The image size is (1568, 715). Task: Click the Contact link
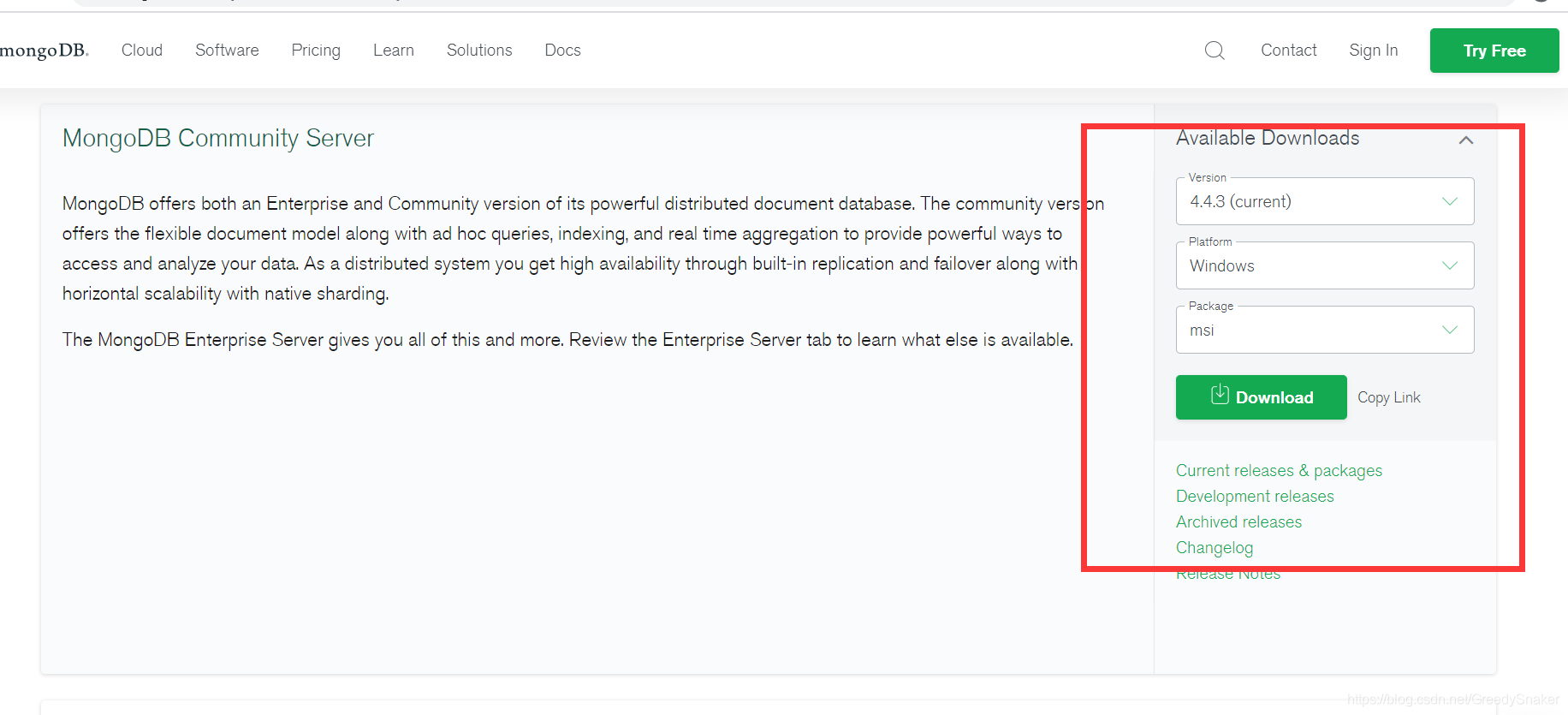coord(1289,51)
